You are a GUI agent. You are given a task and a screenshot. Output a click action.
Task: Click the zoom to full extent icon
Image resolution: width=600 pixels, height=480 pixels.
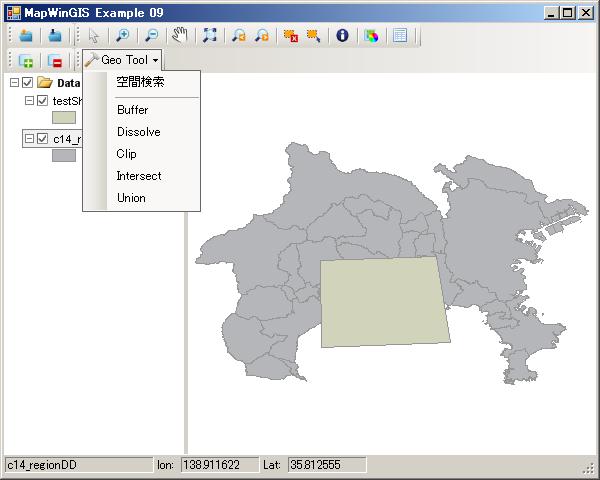point(210,35)
